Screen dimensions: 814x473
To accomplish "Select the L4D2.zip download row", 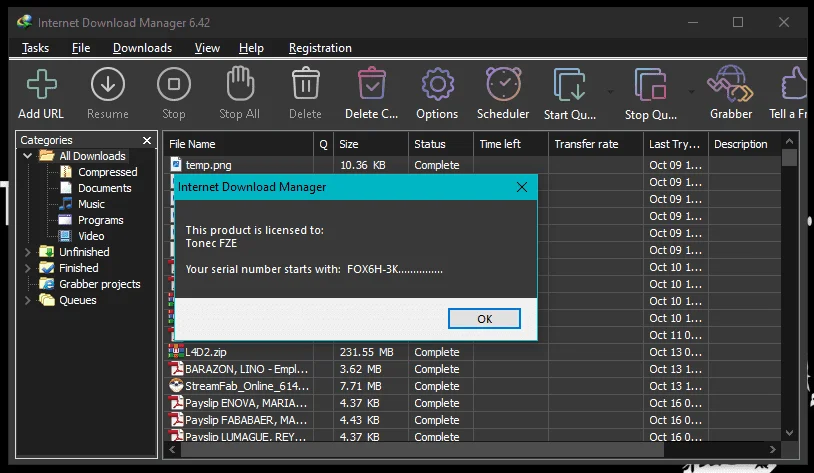I will (472, 352).
